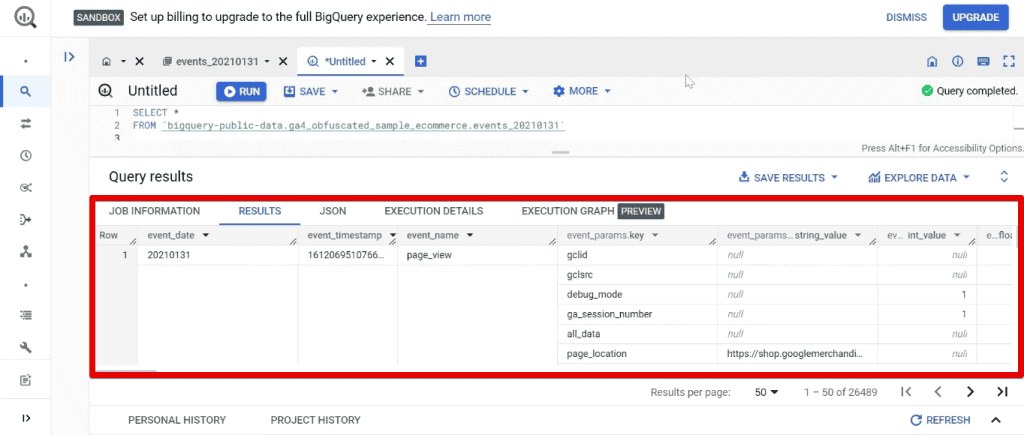Open dropdown on events_20210131 tab
1024x435 pixels.
click(x=267, y=61)
